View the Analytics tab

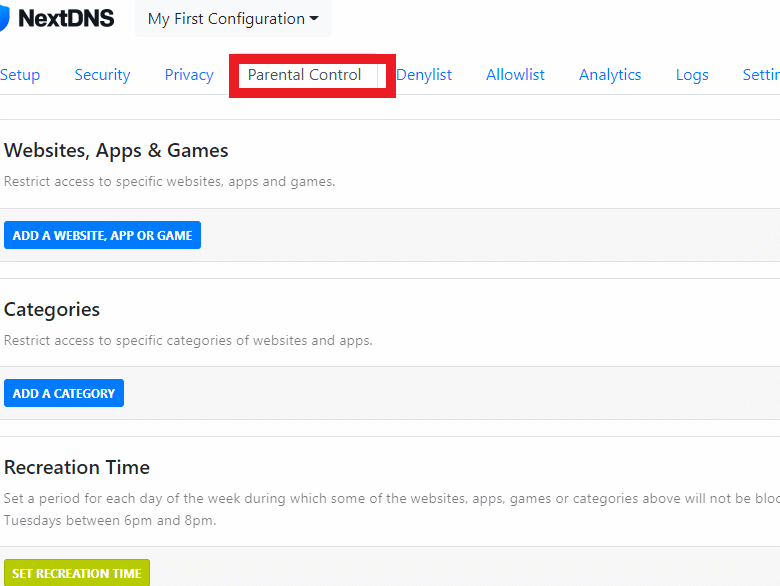coord(610,75)
